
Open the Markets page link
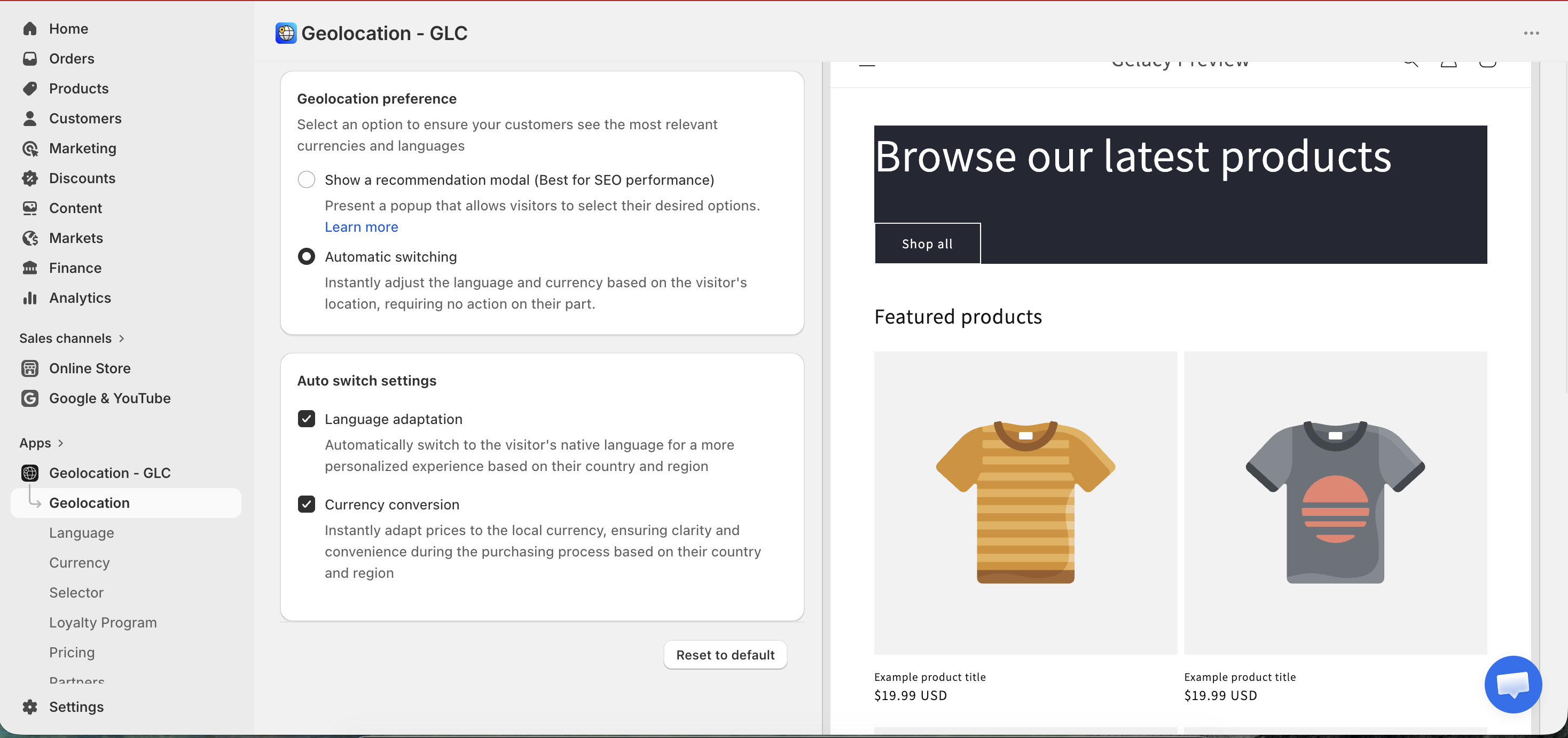click(76, 238)
